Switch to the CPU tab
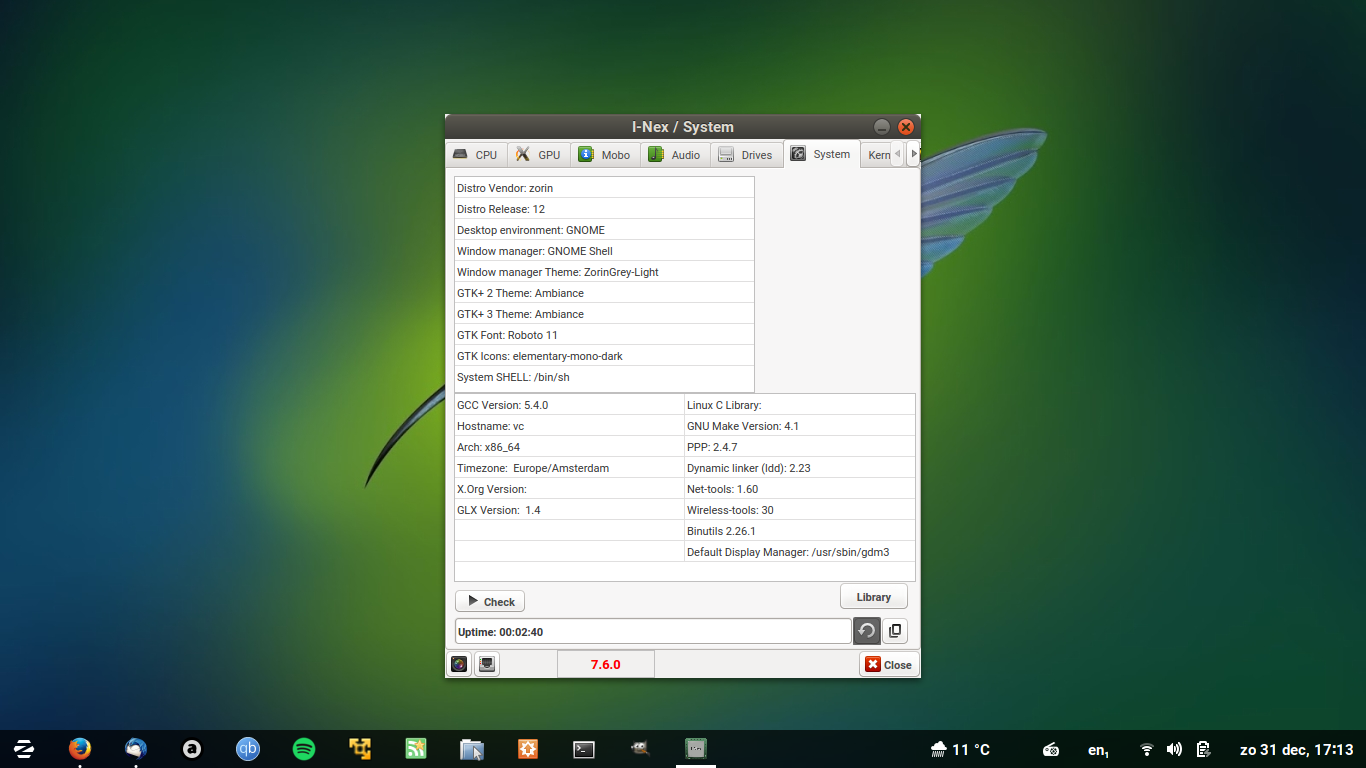This screenshot has height=768, width=1366. click(x=476, y=154)
